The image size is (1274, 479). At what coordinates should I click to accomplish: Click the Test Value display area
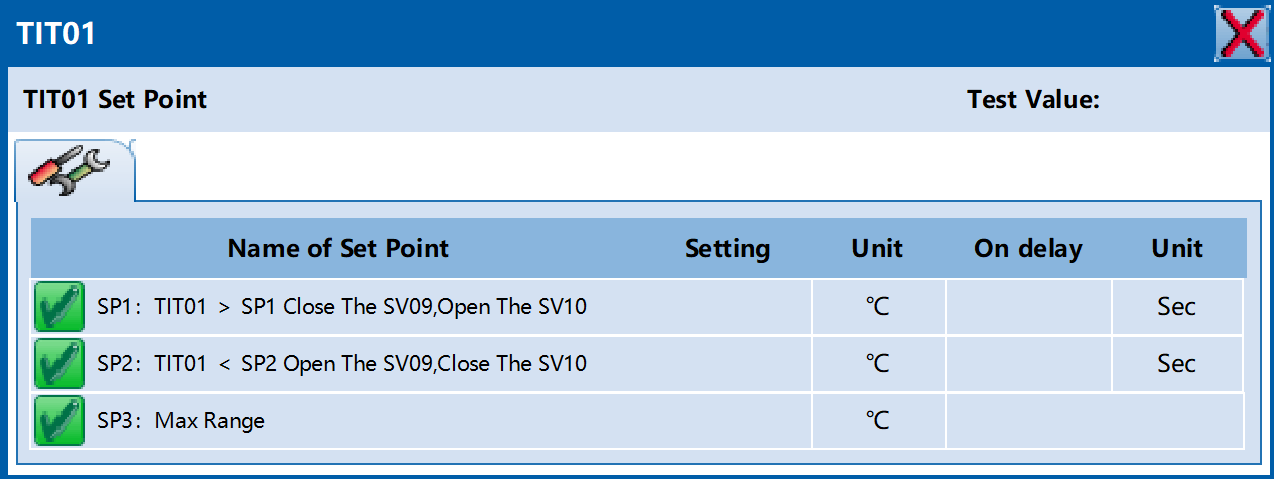click(x=1180, y=100)
